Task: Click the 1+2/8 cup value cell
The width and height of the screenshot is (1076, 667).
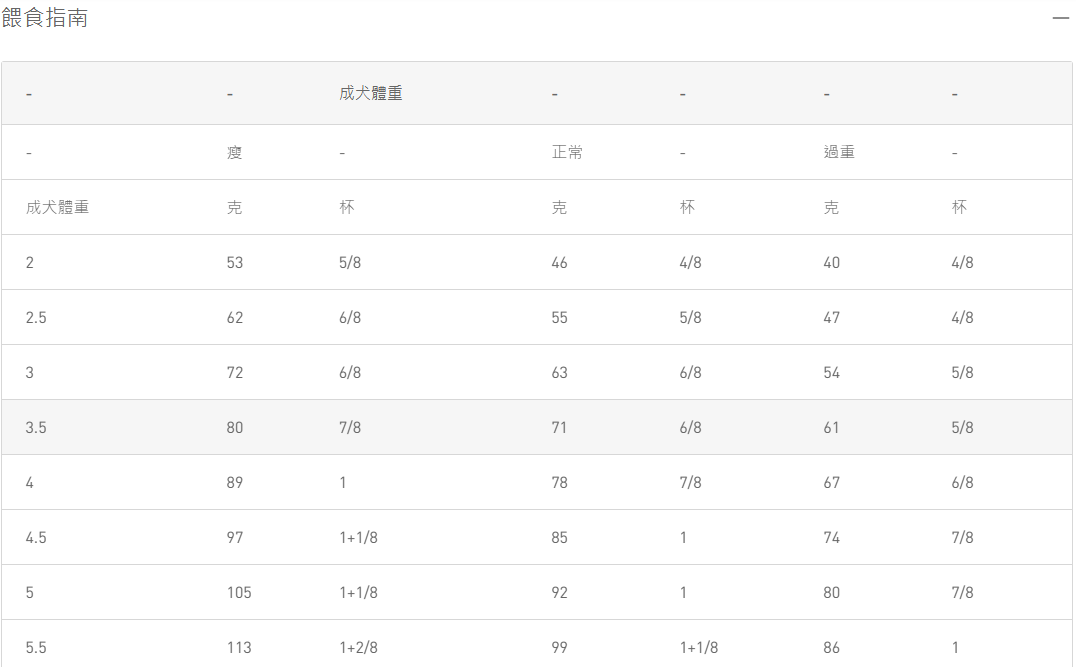Action: [358, 648]
